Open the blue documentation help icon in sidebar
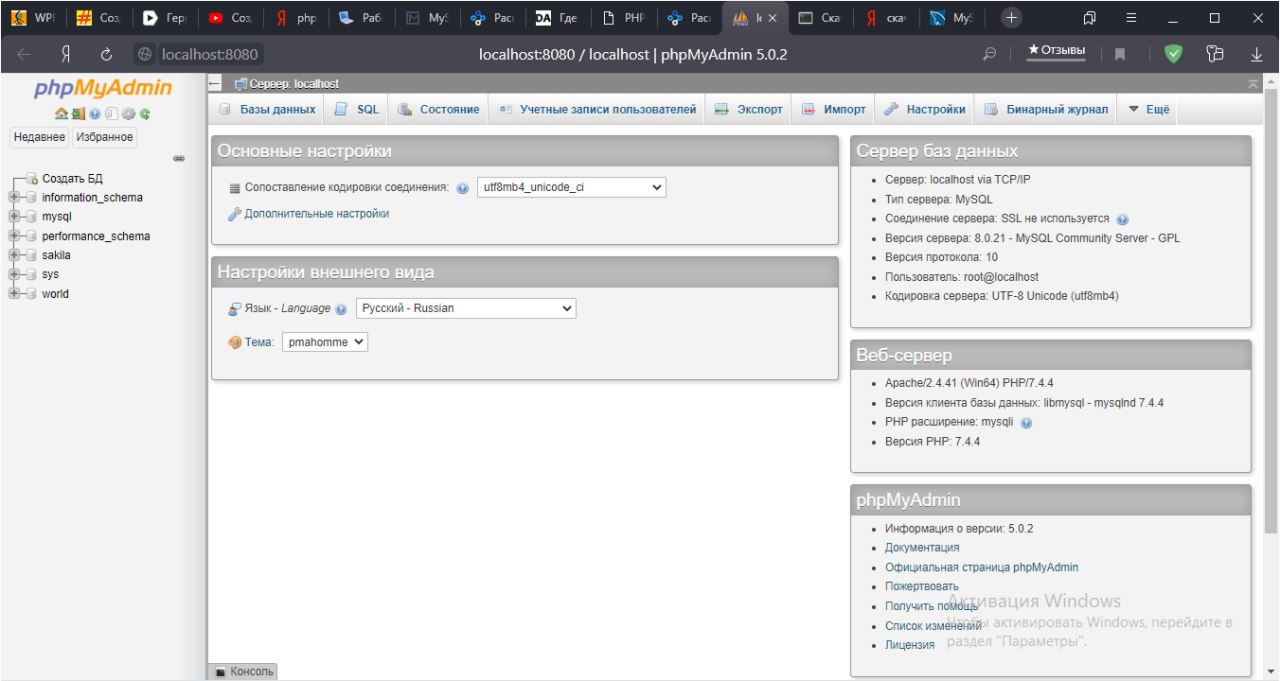The image size is (1280, 681). click(95, 114)
